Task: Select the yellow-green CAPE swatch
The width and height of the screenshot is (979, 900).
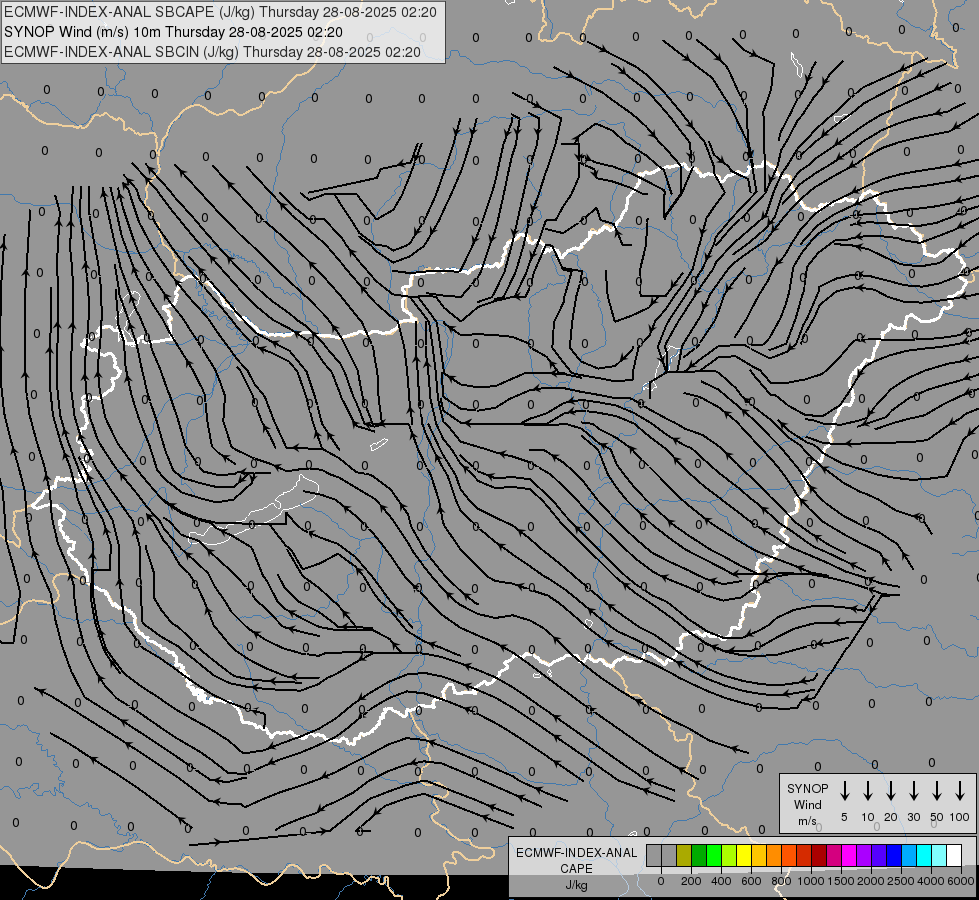Action: point(729,855)
